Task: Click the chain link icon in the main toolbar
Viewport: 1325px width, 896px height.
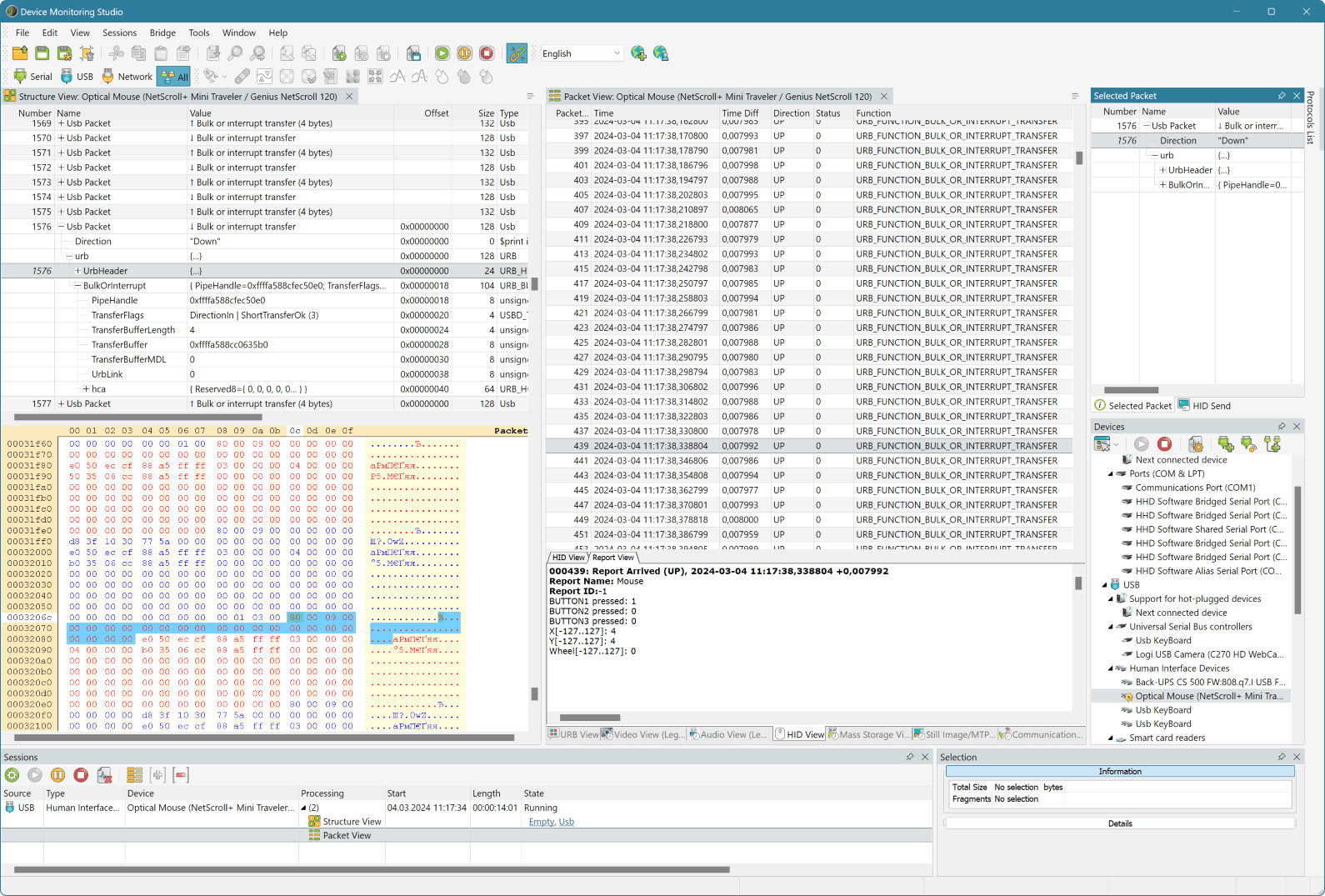Action: 517,53
